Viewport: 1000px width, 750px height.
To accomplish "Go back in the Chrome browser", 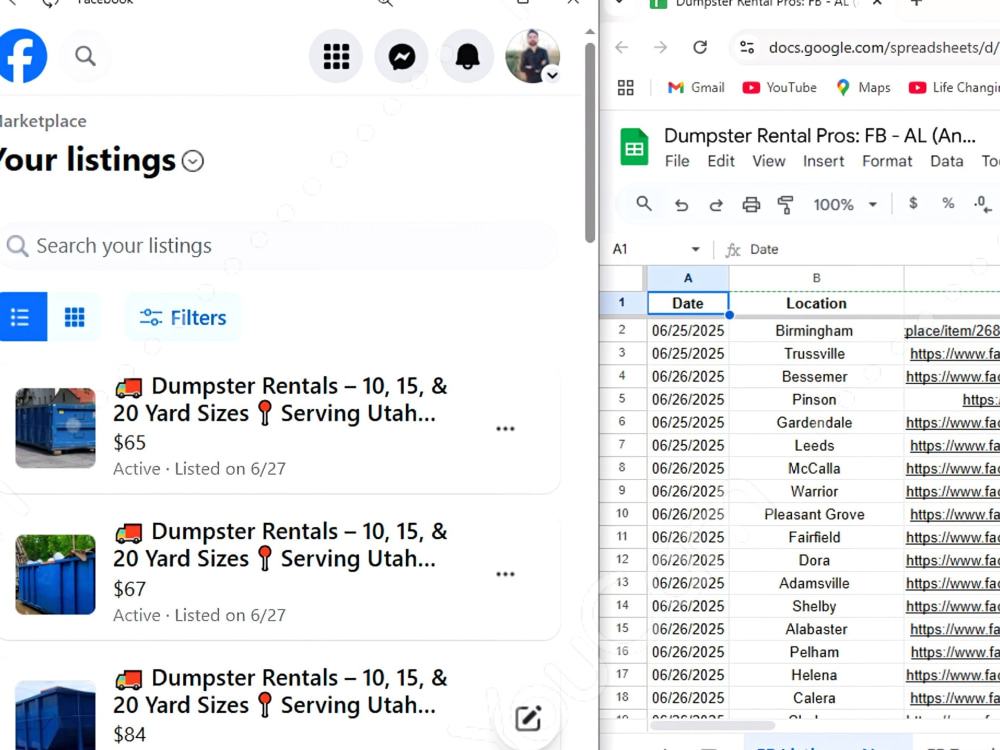I will pyautogui.click(x=622, y=47).
